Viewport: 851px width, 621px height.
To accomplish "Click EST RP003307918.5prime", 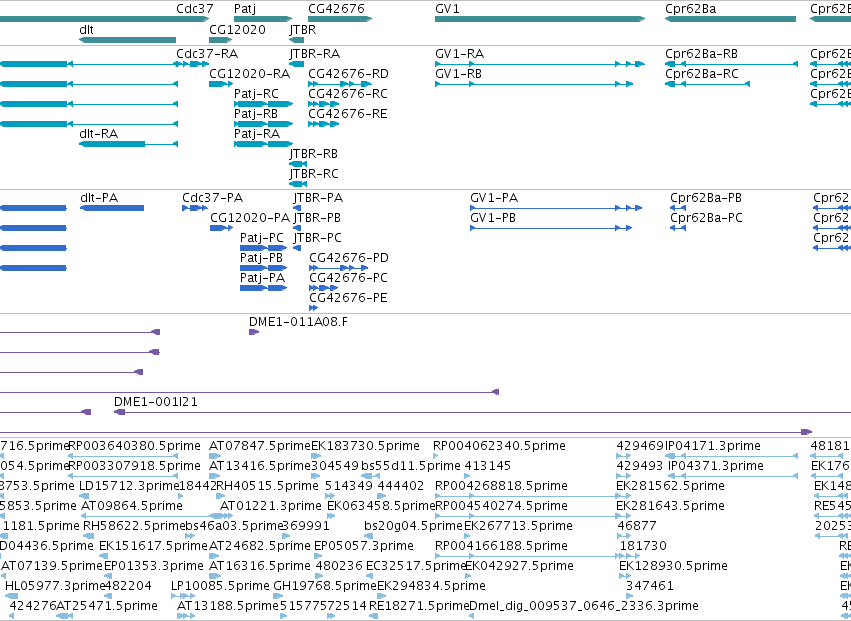I will tap(135, 466).
